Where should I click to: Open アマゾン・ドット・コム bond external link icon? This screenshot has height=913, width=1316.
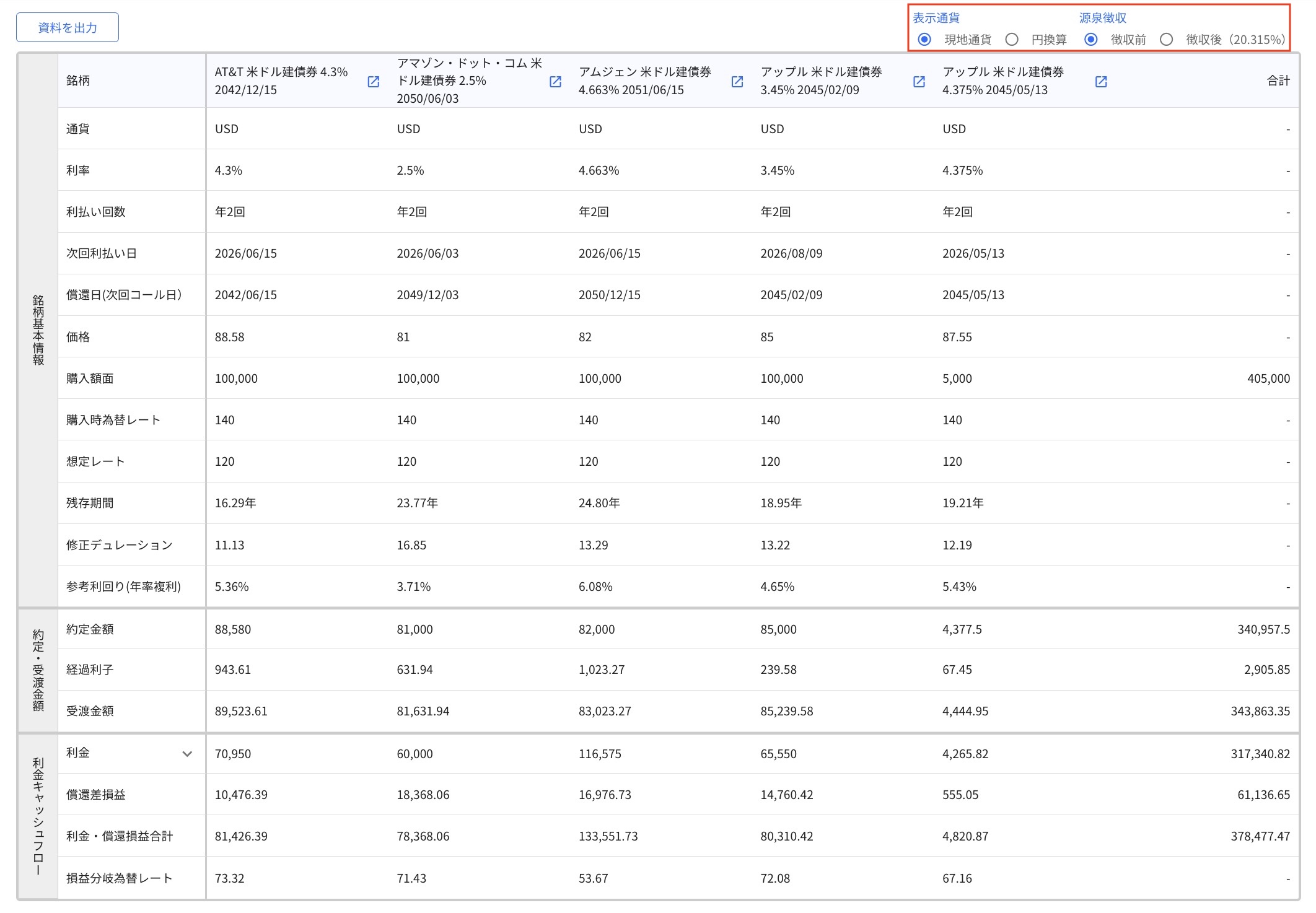coord(555,81)
